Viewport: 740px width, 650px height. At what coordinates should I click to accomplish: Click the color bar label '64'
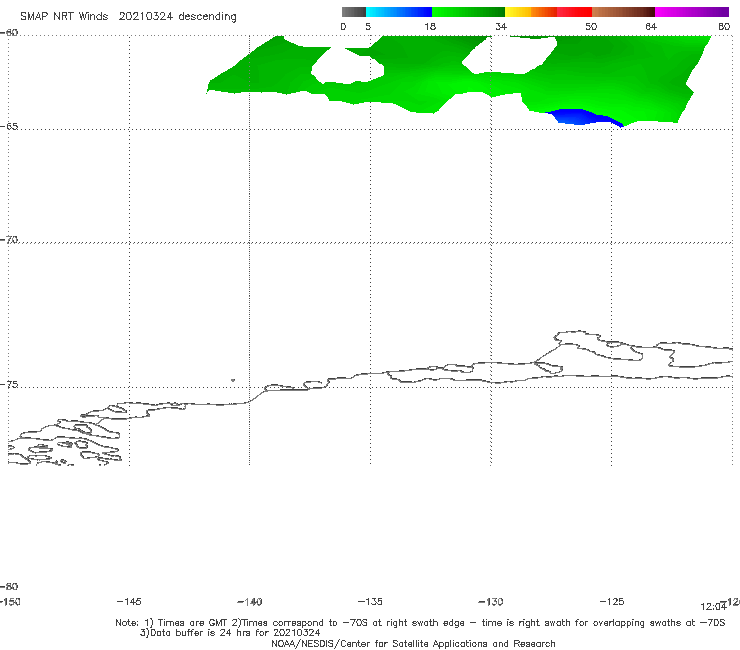coord(651,26)
